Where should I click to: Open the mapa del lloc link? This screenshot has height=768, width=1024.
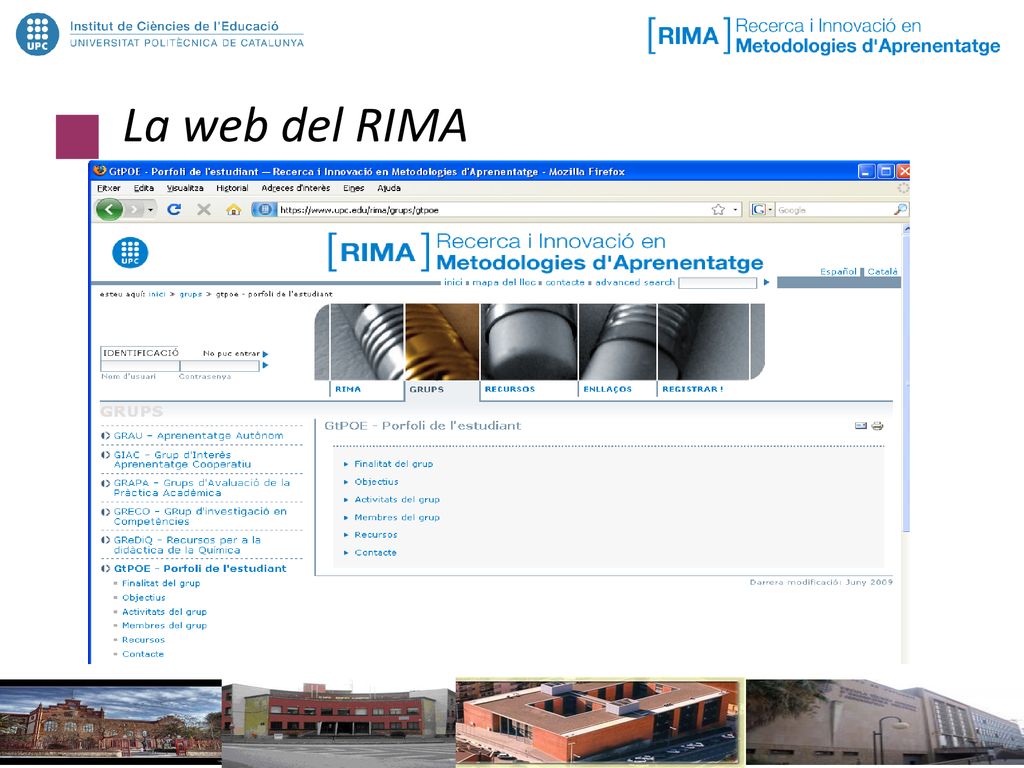pyautogui.click(x=504, y=282)
